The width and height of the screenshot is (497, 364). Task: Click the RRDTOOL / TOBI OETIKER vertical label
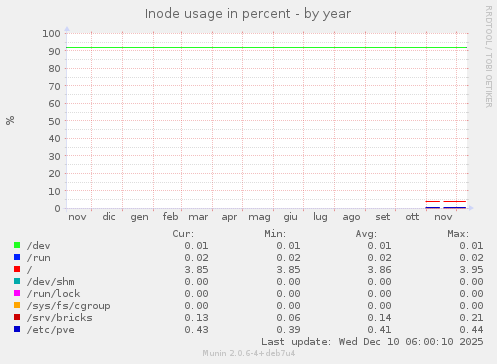[x=488, y=57]
